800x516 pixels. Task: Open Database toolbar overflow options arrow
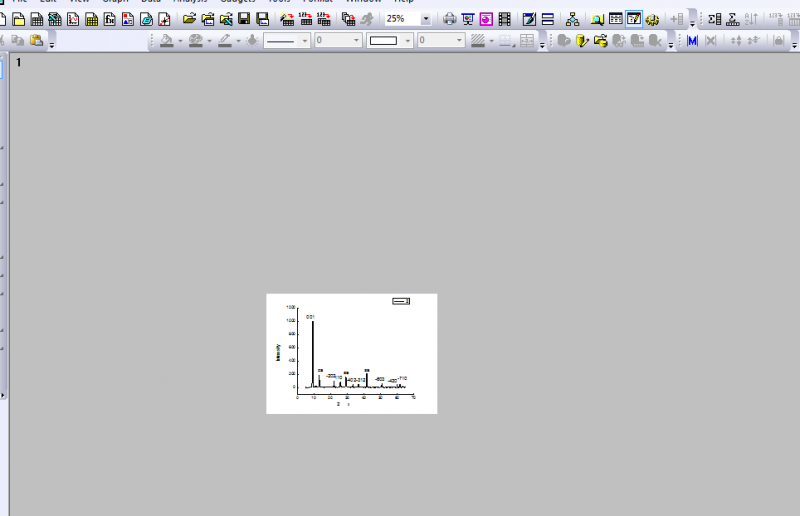pos(671,45)
